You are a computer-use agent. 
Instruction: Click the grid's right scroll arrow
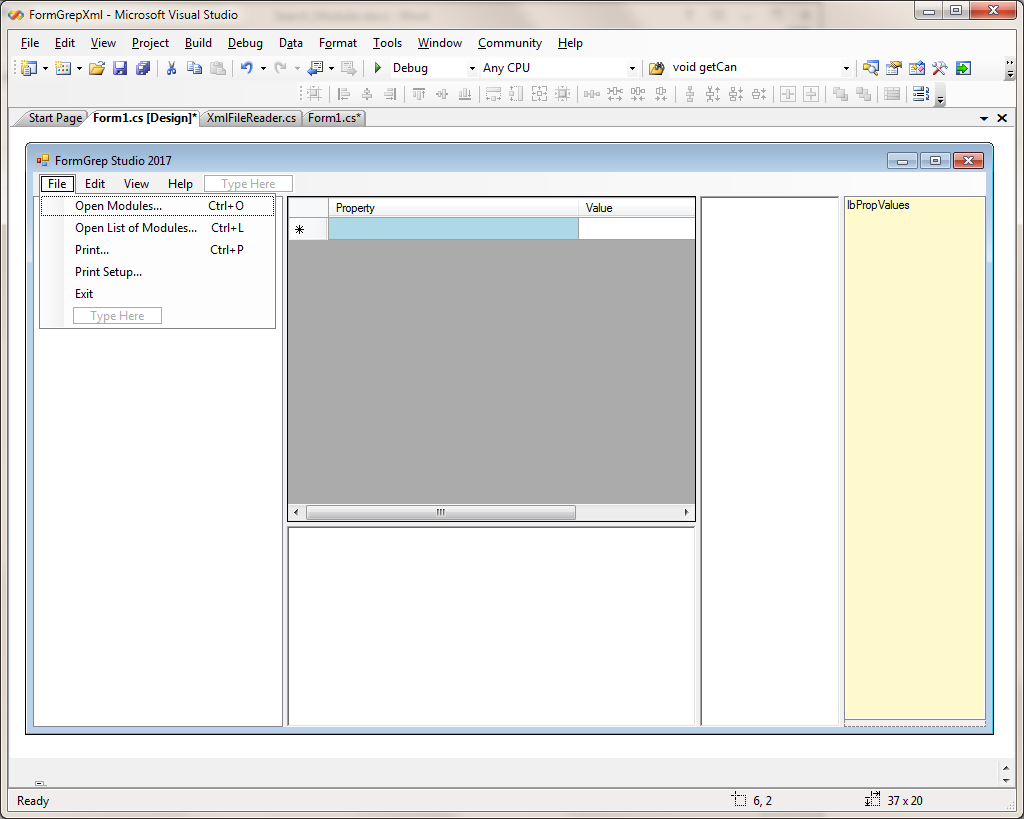(x=686, y=513)
